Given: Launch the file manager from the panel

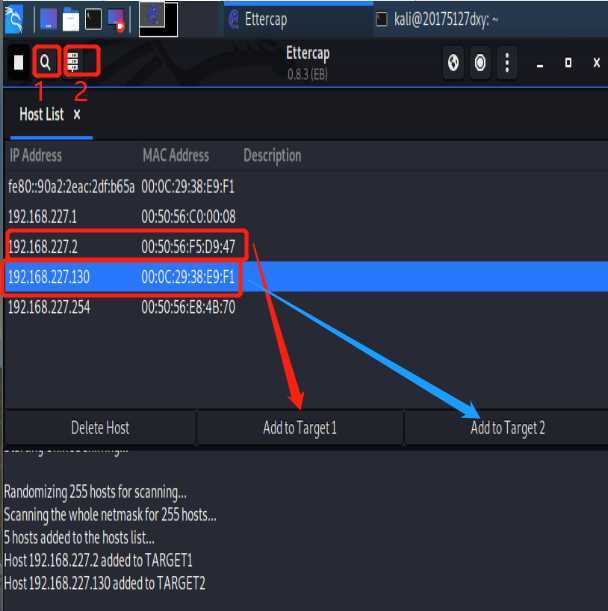Looking at the screenshot, I should point(71,19).
